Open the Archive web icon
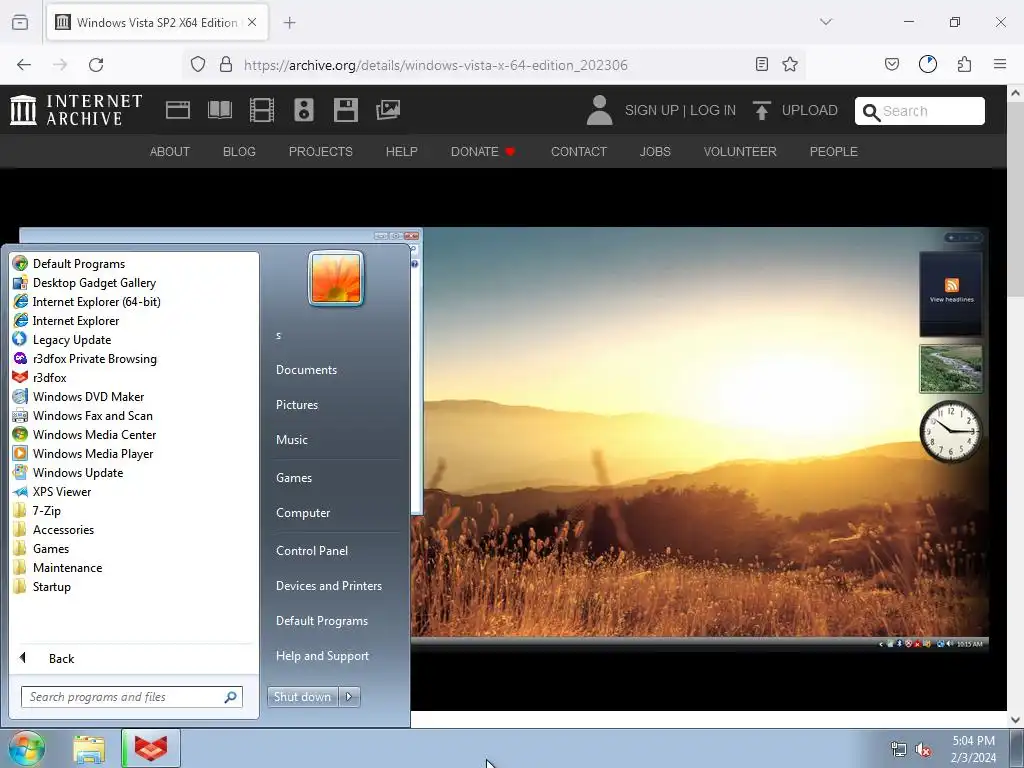 click(178, 110)
